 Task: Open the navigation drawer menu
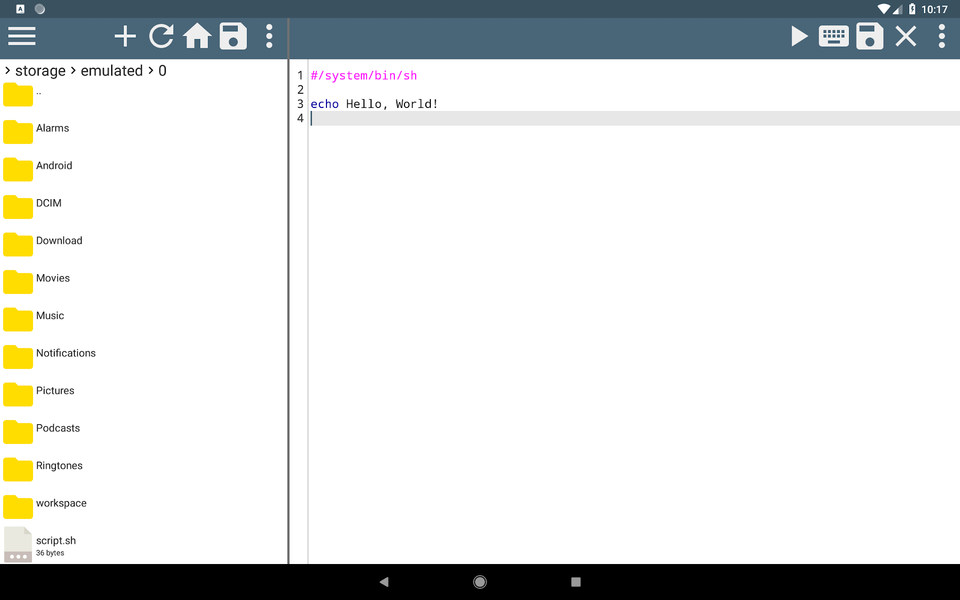(21, 37)
